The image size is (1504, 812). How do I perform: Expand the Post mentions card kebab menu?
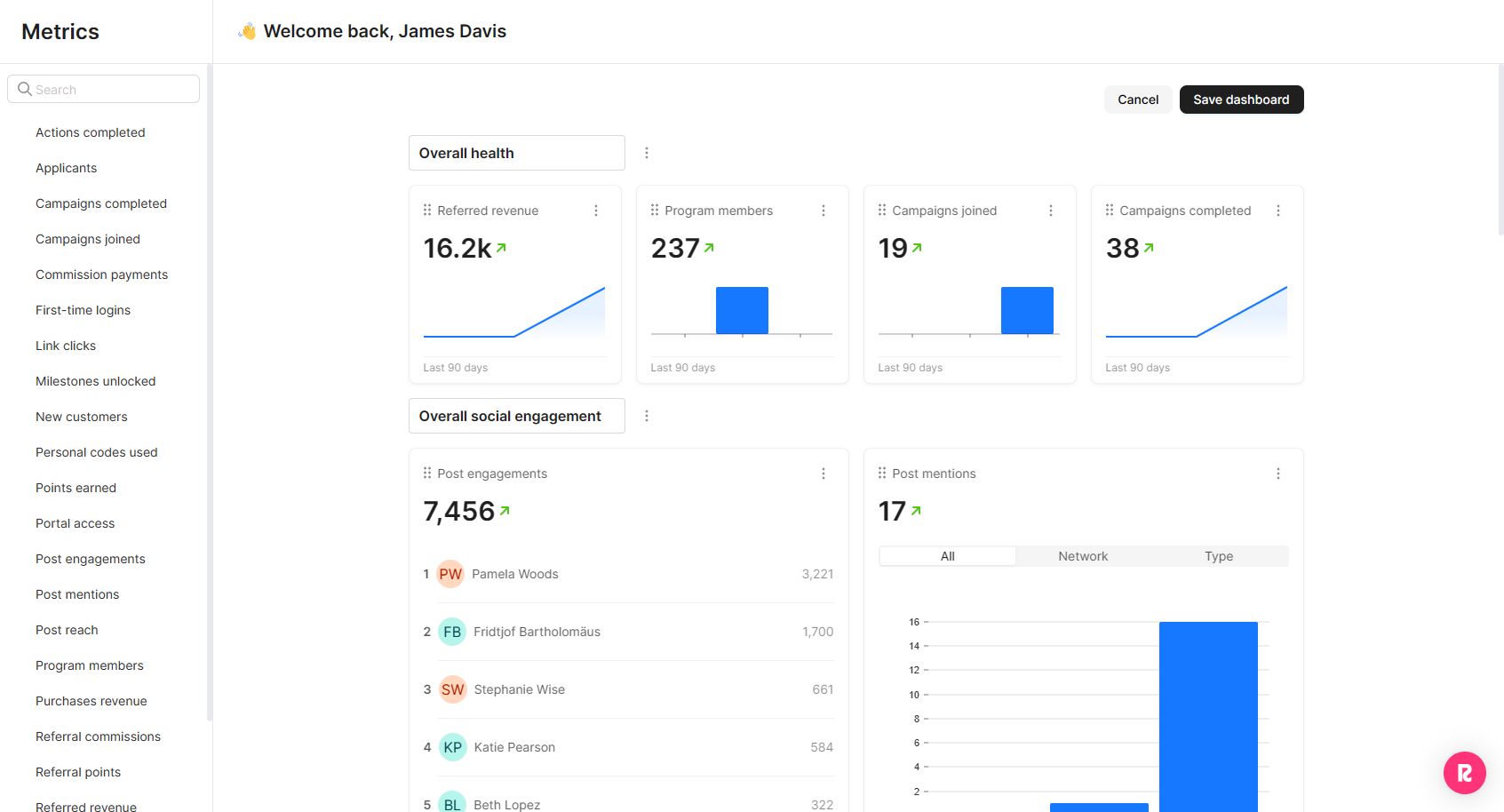coord(1278,474)
